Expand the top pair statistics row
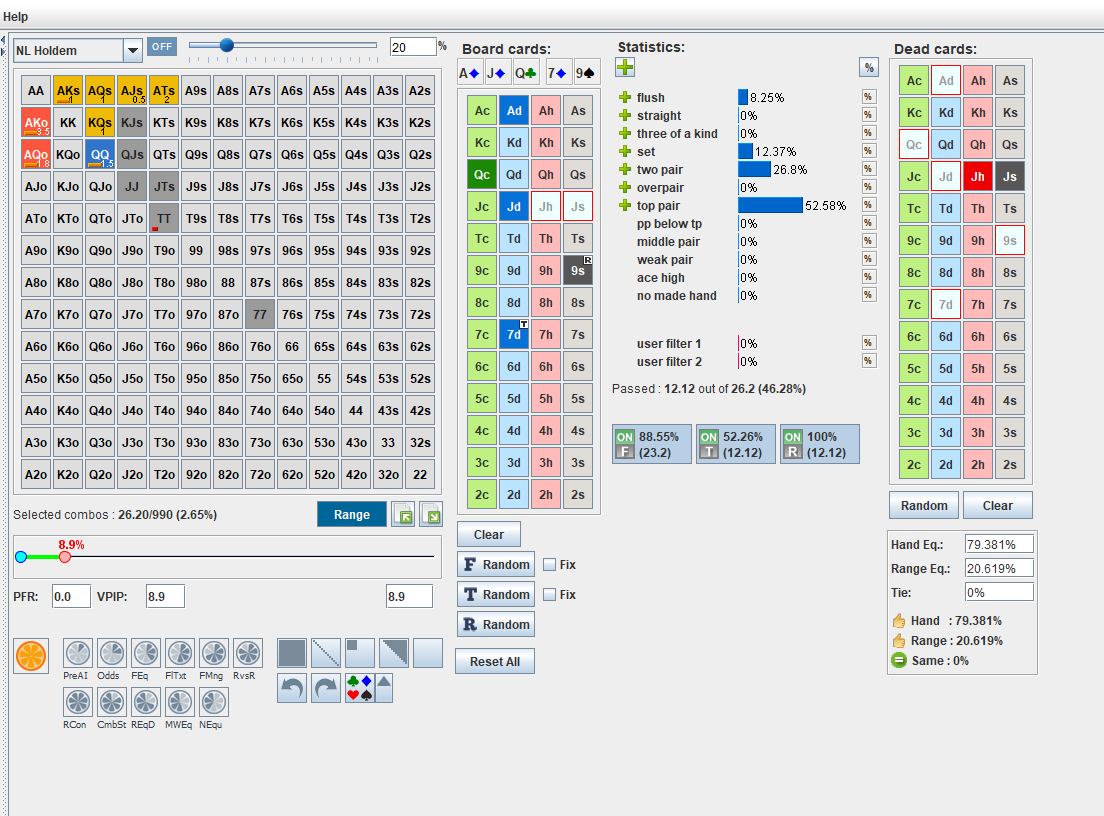 click(x=625, y=206)
